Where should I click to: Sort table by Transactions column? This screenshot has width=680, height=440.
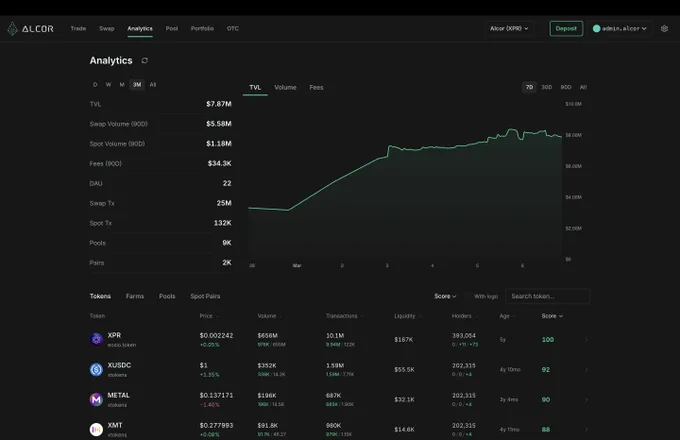tap(344, 316)
